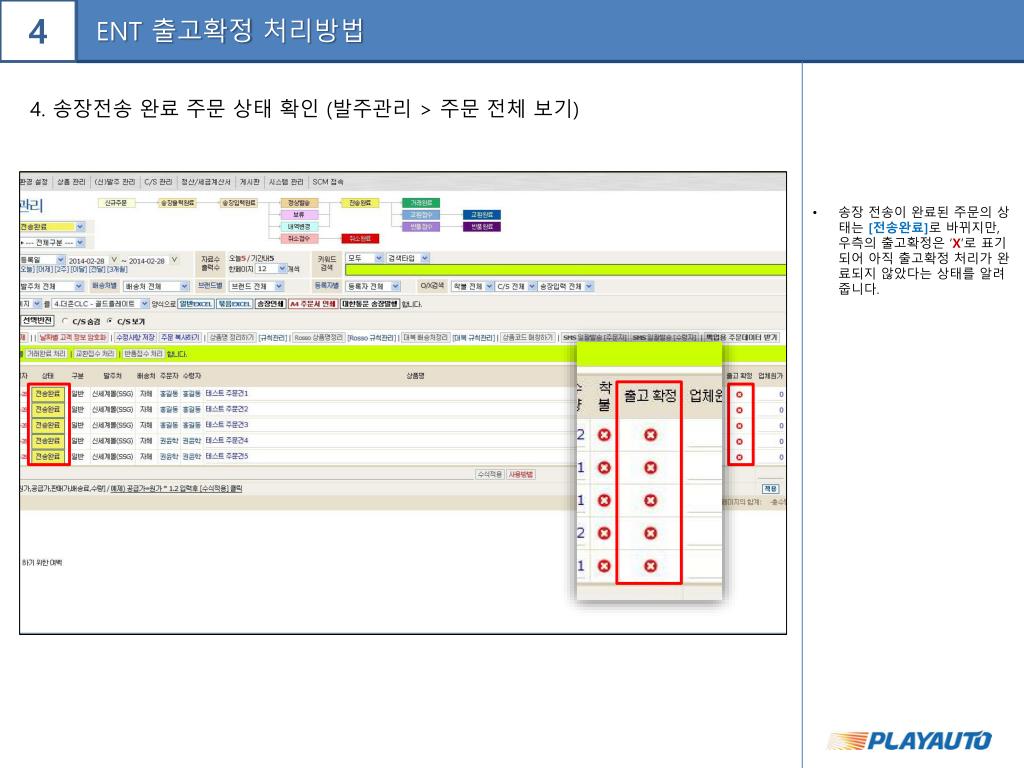Click the green 거래완료 status box
The width and height of the screenshot is (1024, 768).
point(421,203)
